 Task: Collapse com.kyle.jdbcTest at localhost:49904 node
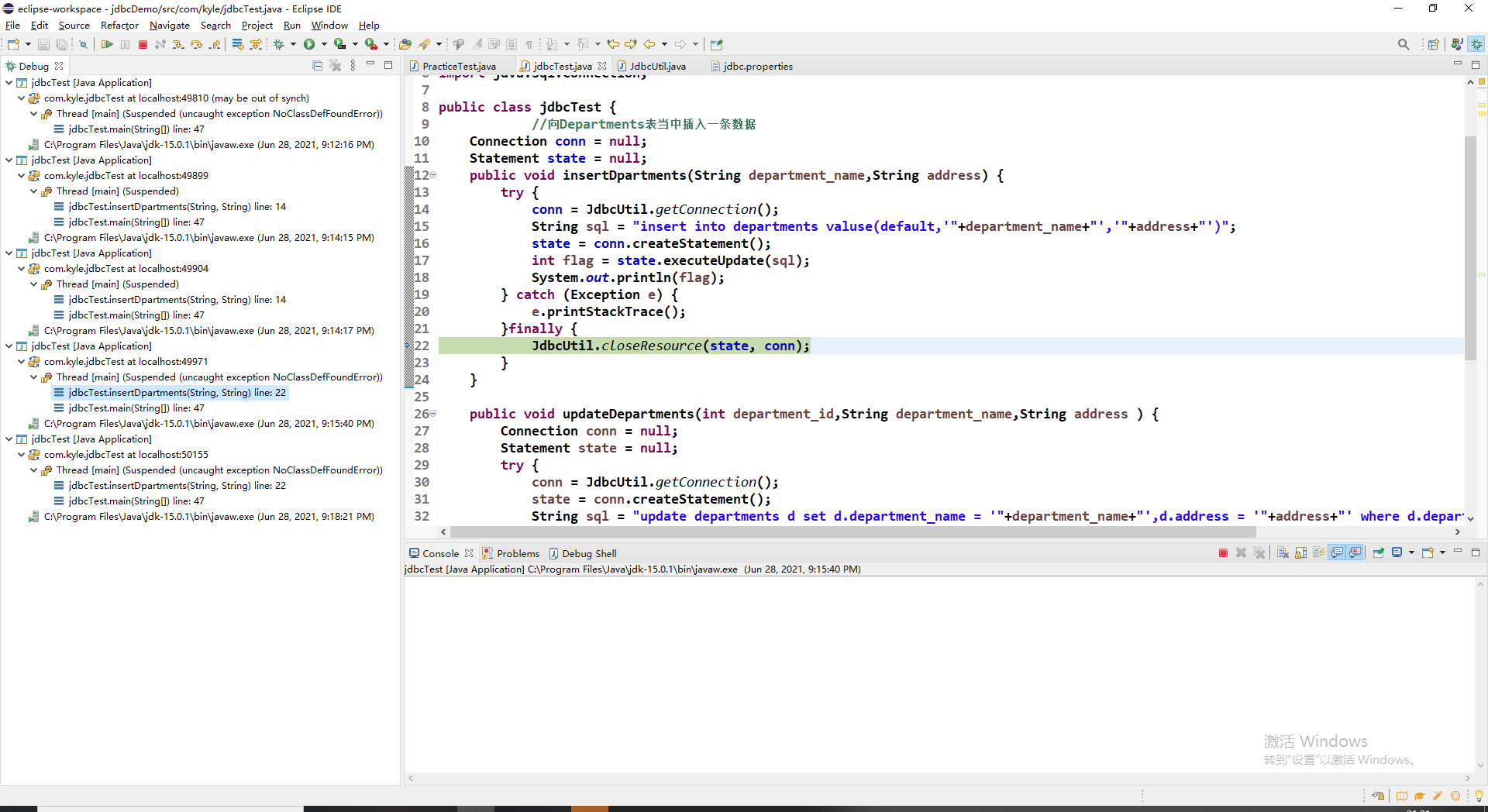[22, 269]
